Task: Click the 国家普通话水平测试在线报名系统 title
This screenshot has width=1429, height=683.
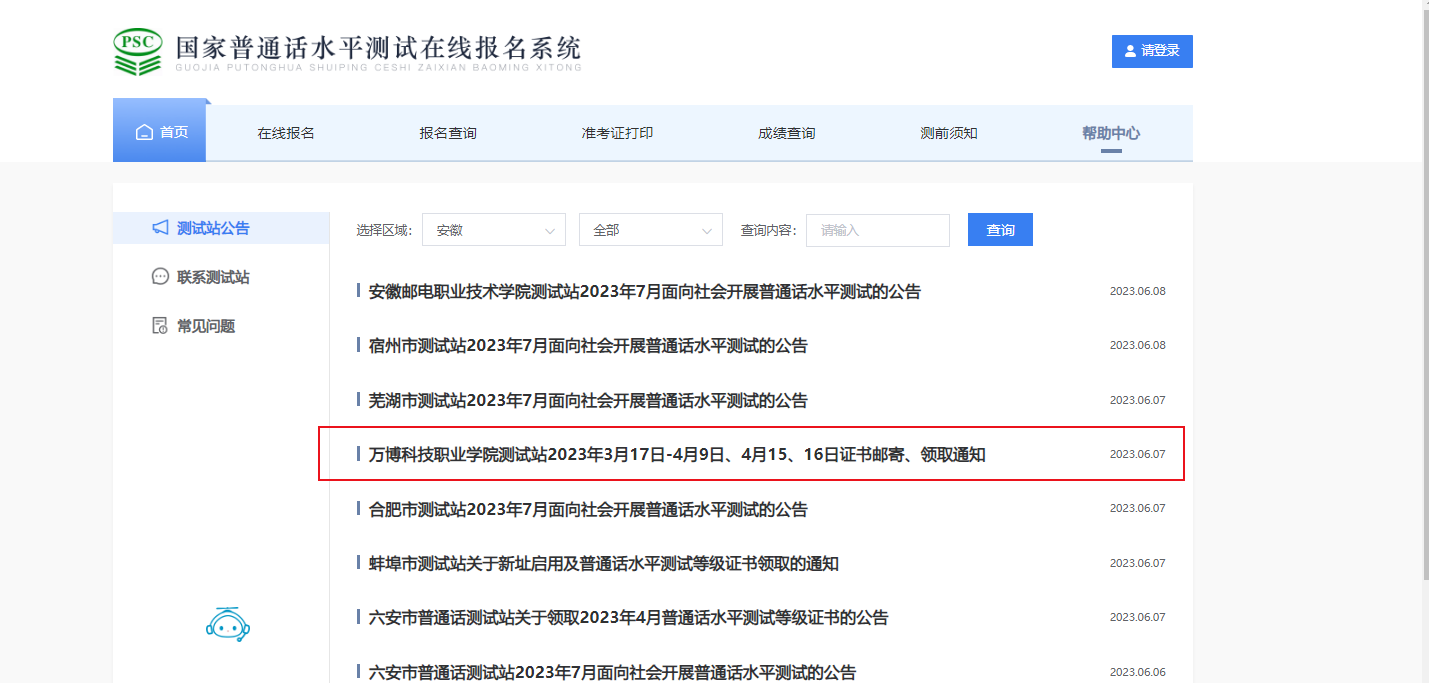Action: [378, 47]
